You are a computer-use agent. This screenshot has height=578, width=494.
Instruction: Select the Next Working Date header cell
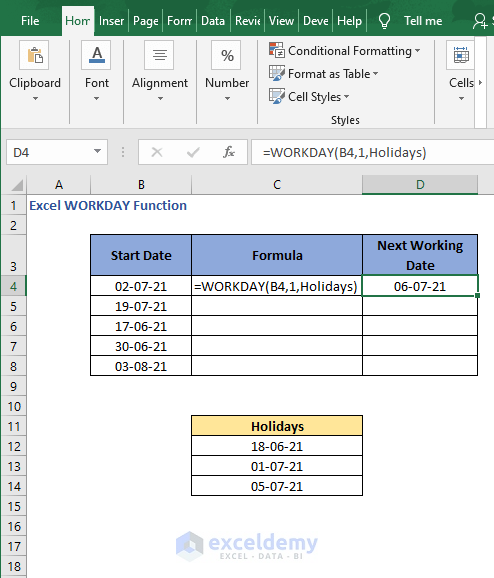(x=420, y=255)
